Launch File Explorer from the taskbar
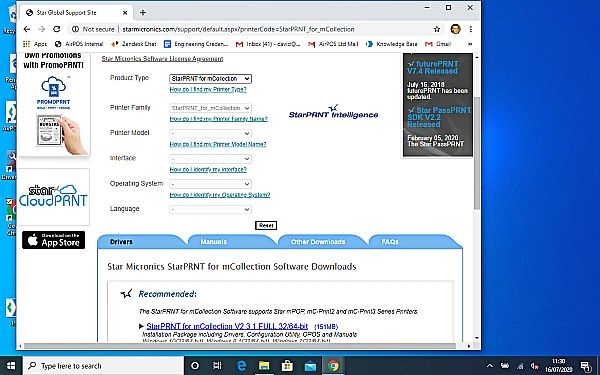Image resolution: width=600 pixels, height=375 pixels. point(264,366)
